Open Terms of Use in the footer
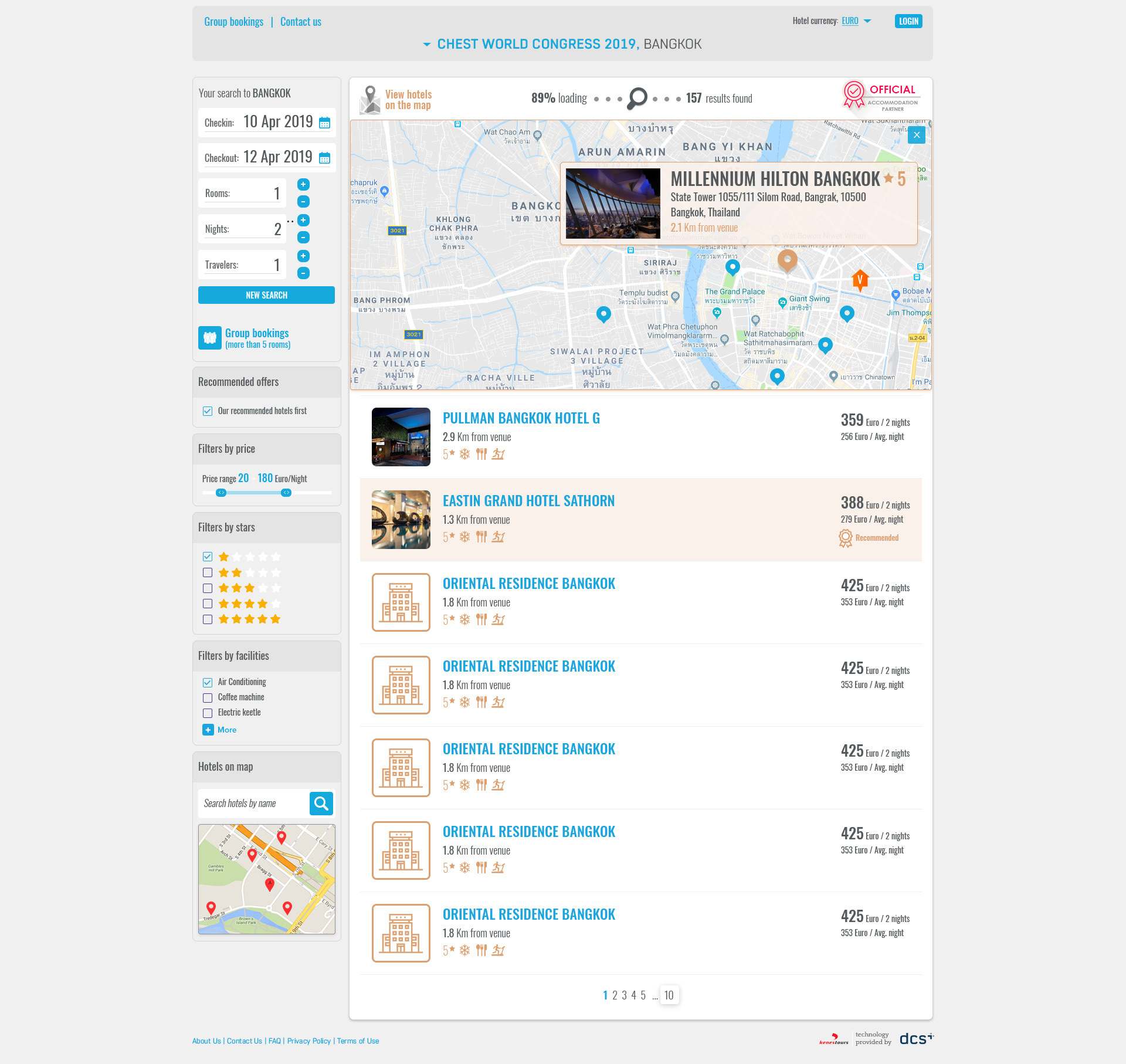 (358, 1041)
